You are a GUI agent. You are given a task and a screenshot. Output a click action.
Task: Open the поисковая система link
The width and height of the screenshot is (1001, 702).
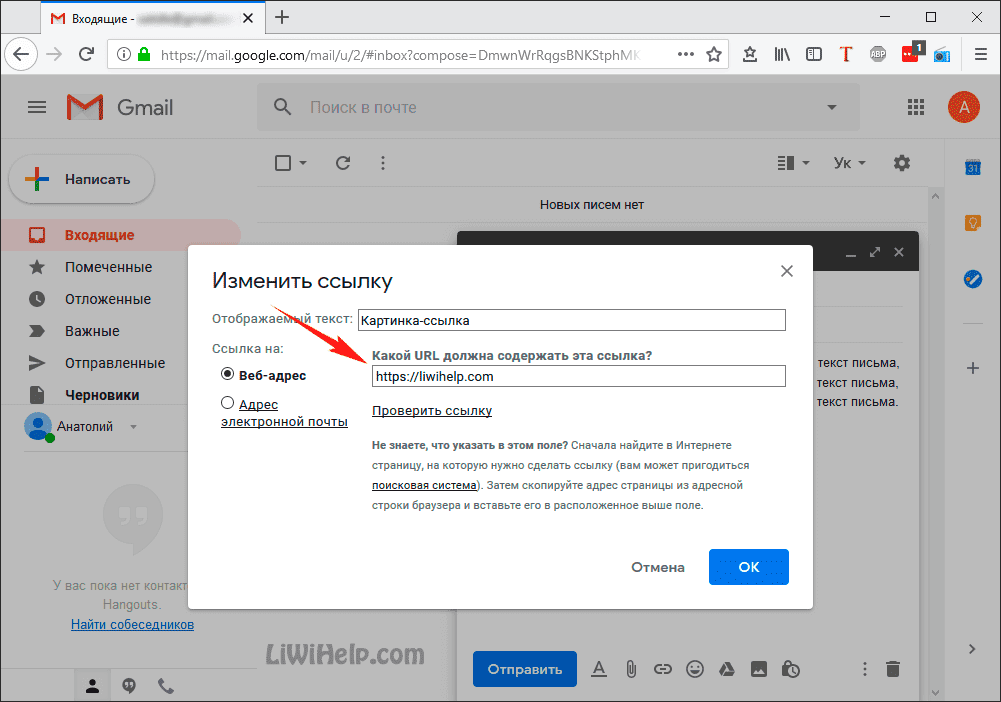425,485
